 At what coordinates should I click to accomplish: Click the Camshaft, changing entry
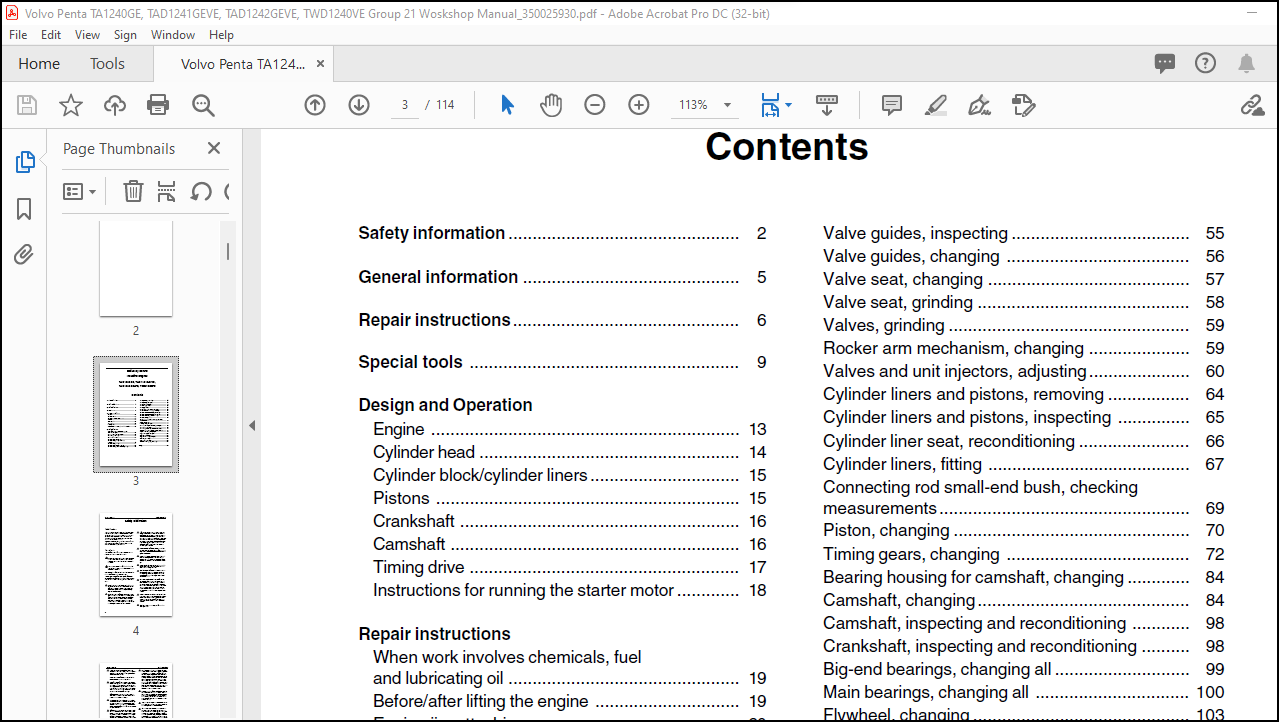(x=1023, y=600)
